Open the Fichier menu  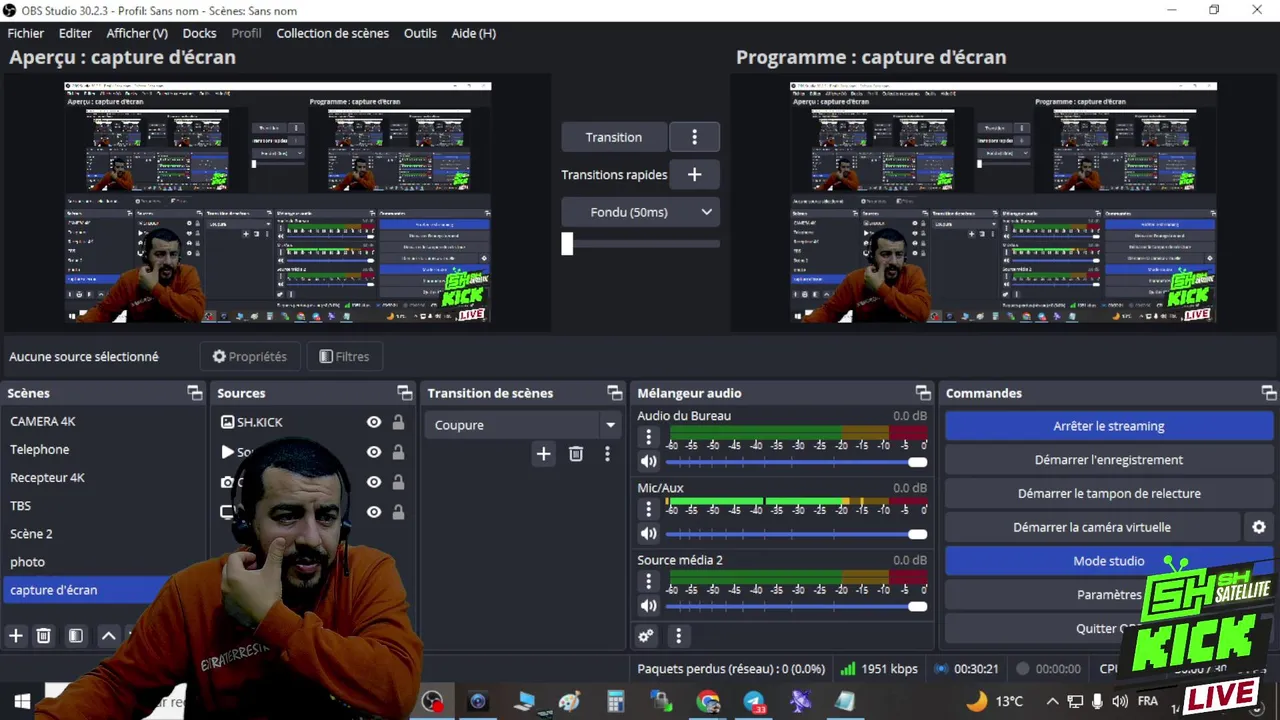[26, 33]
